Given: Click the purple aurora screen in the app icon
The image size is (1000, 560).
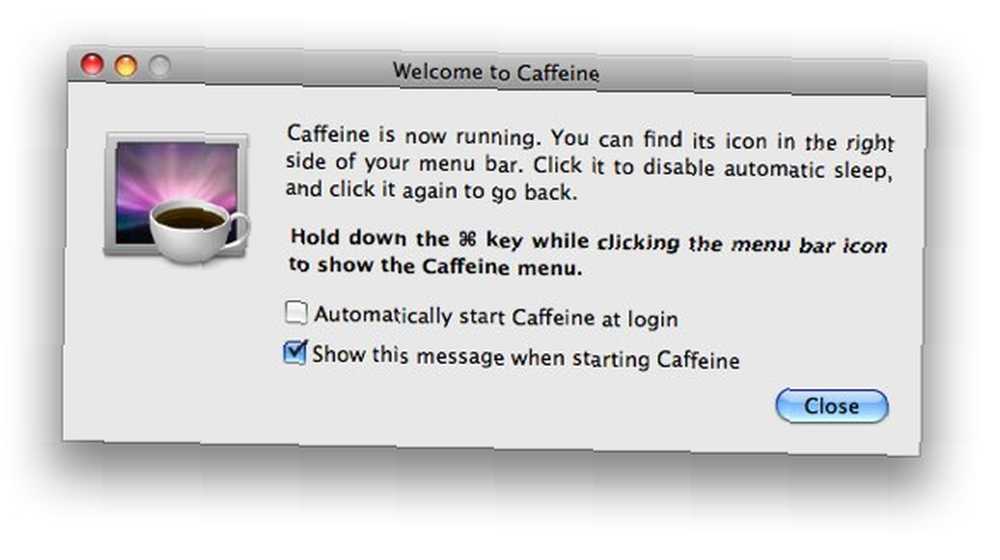Looking at the screenshot, I should (x=177, y=175).
